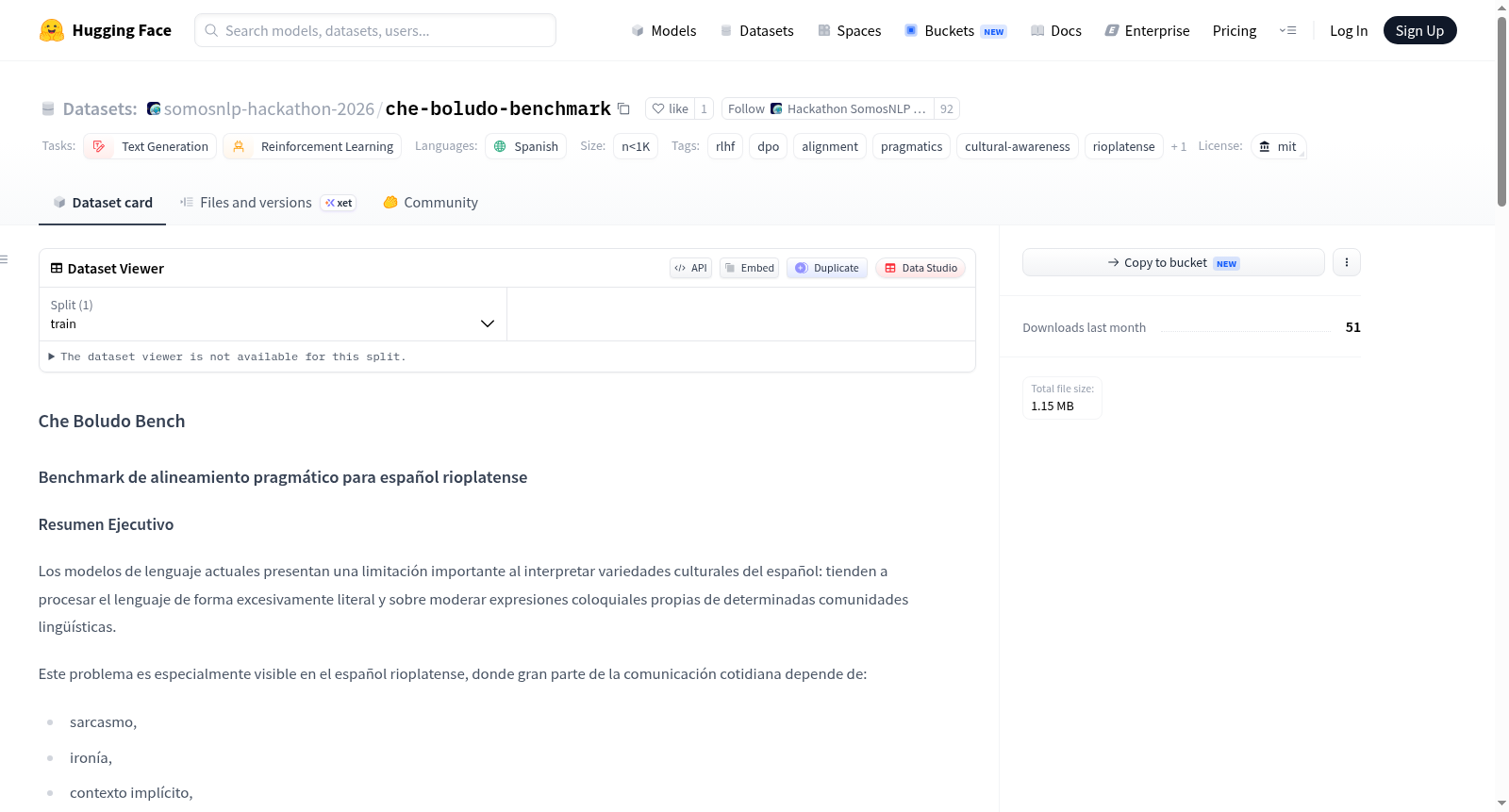Open Data Studio
Screen dimensions: 1509x812
(x=920, y=268)
